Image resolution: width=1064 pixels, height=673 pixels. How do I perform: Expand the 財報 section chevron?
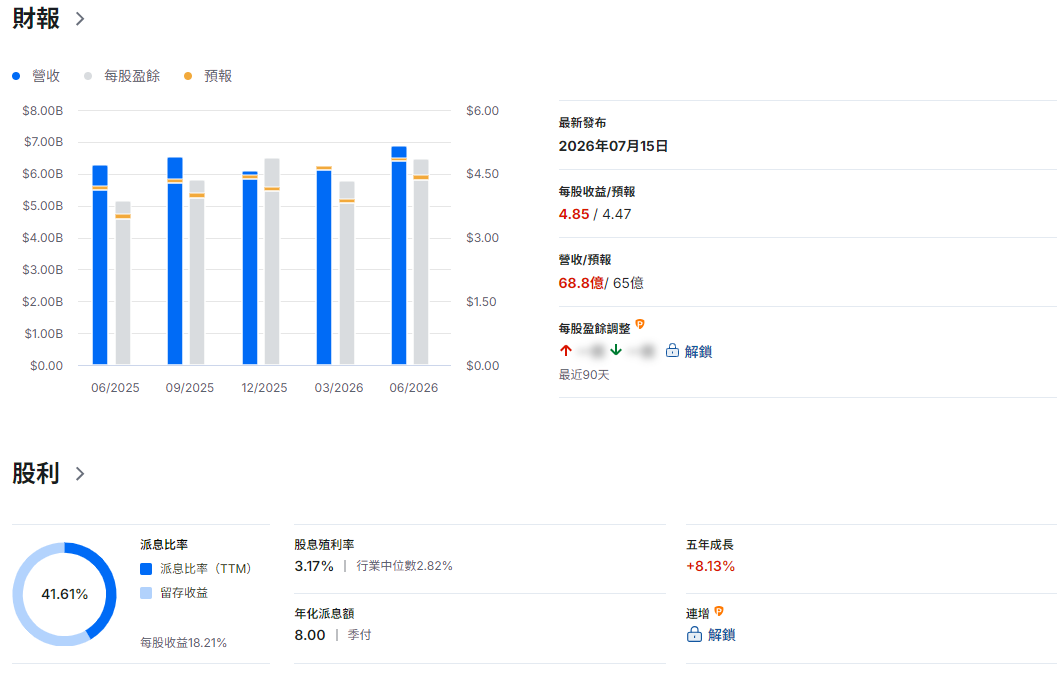80,19
